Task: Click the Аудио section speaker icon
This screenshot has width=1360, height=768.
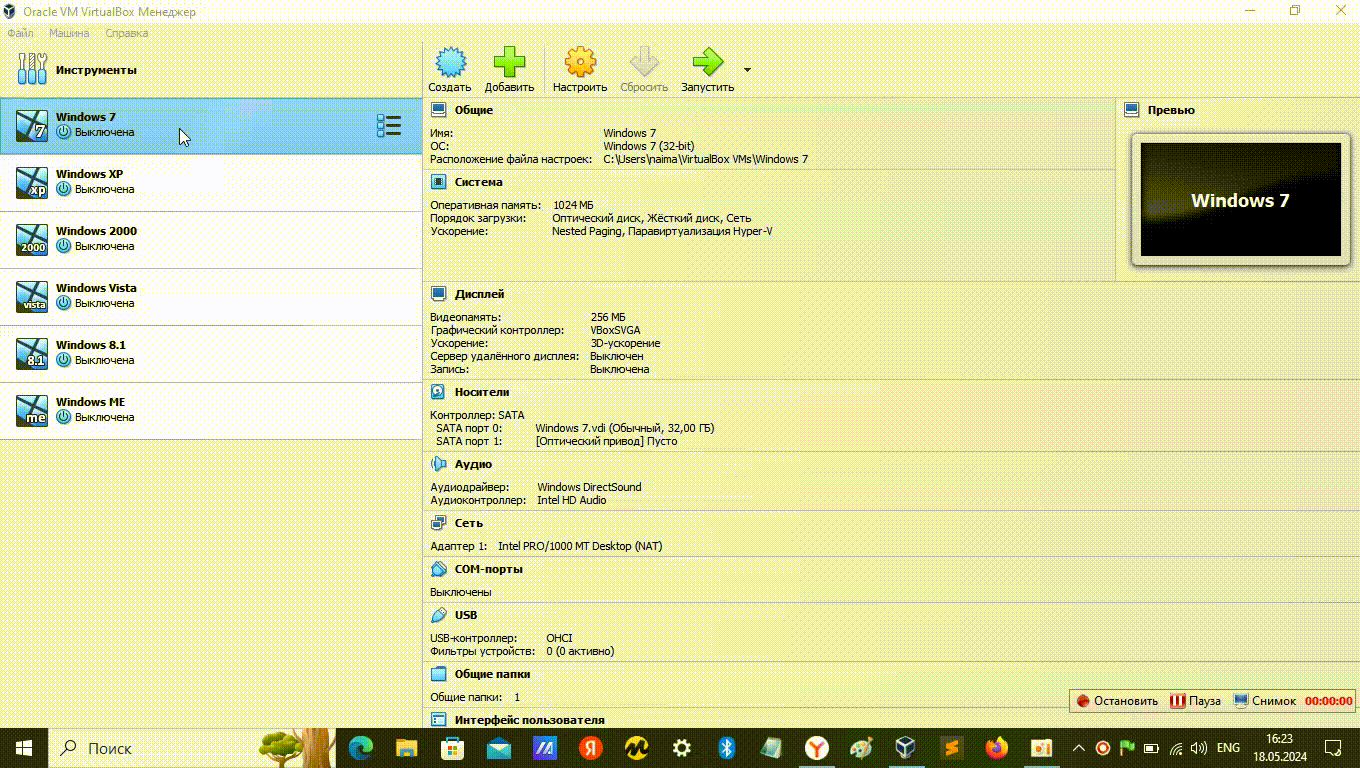Action: point(438,464)
